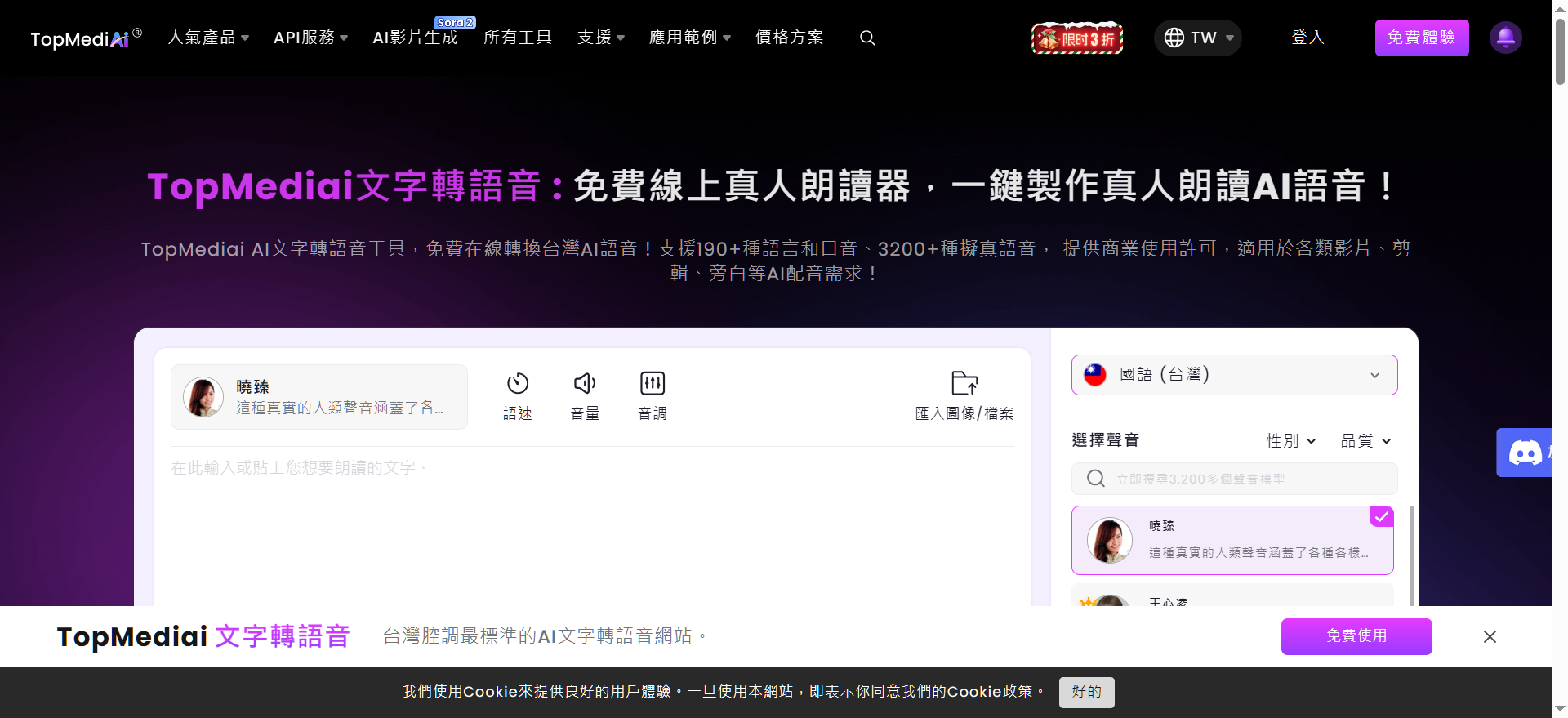This screenshot has height=718, width=1568.
Task: Open the TW region language selector
Action: (x=1197, y=38)
